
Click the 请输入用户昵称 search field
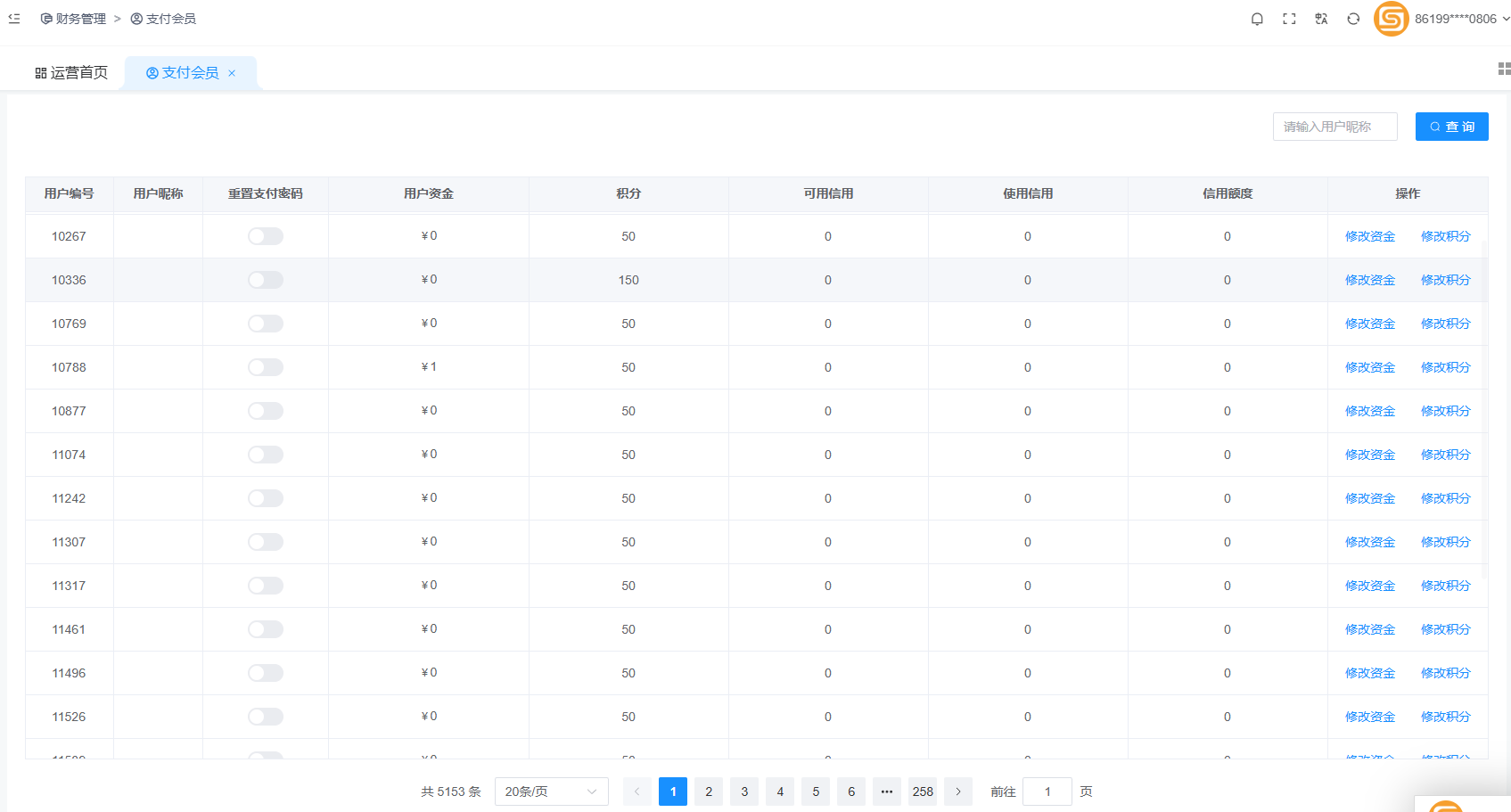pos(1334,127)
